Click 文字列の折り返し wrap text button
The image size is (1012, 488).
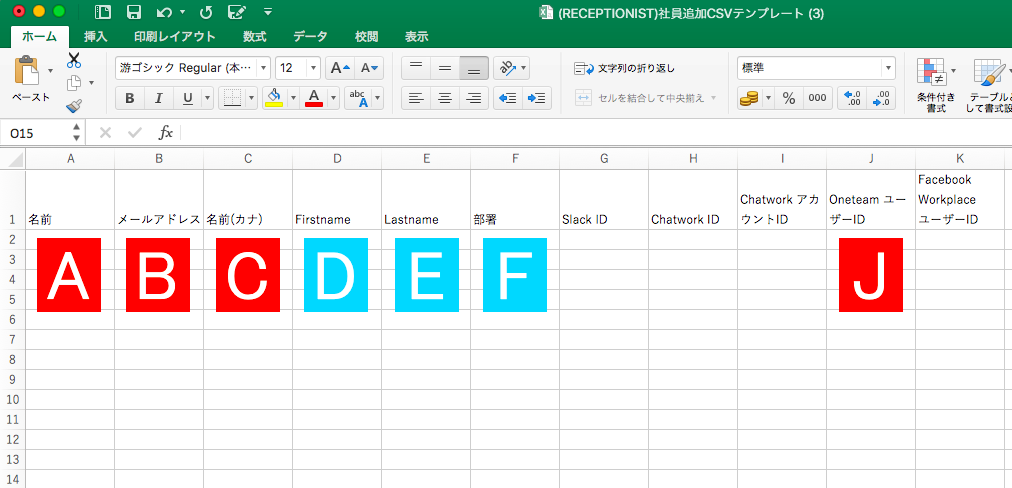point(625,68)
